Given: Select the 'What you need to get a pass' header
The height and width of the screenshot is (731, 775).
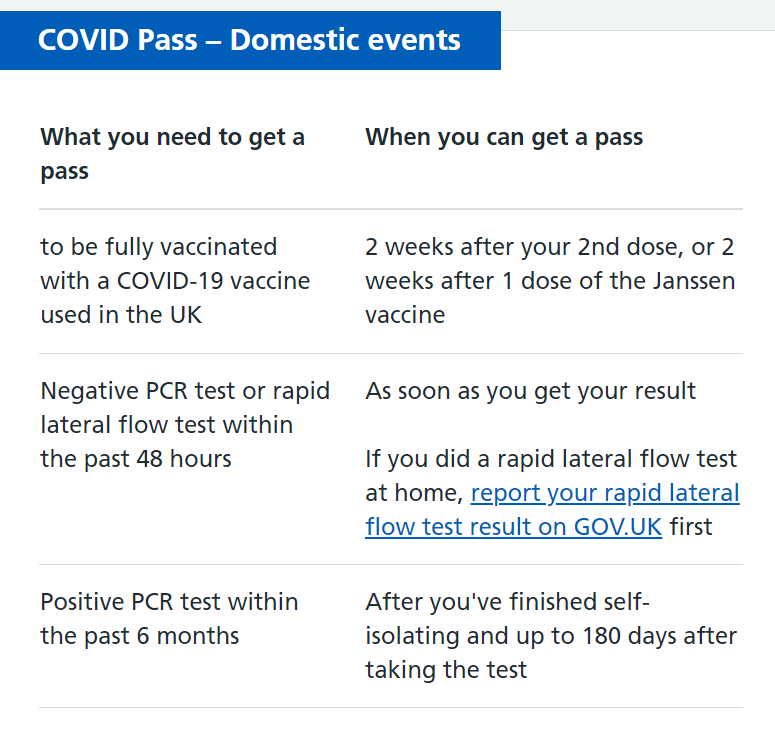Looking at the screenshot, I should point(172,154).
